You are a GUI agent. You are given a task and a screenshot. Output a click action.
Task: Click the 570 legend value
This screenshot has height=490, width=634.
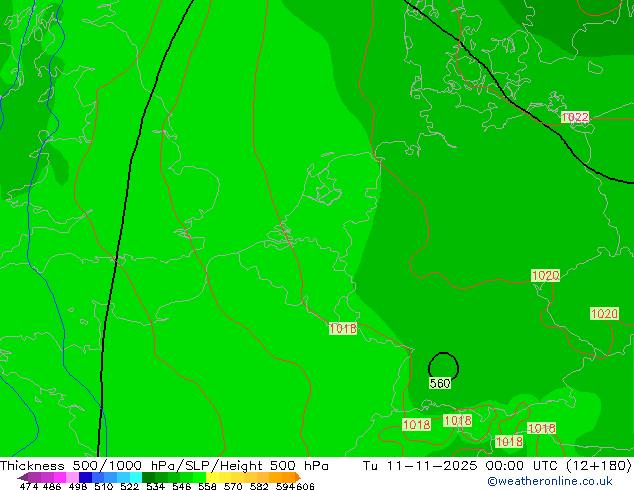[x=233, y=486]
